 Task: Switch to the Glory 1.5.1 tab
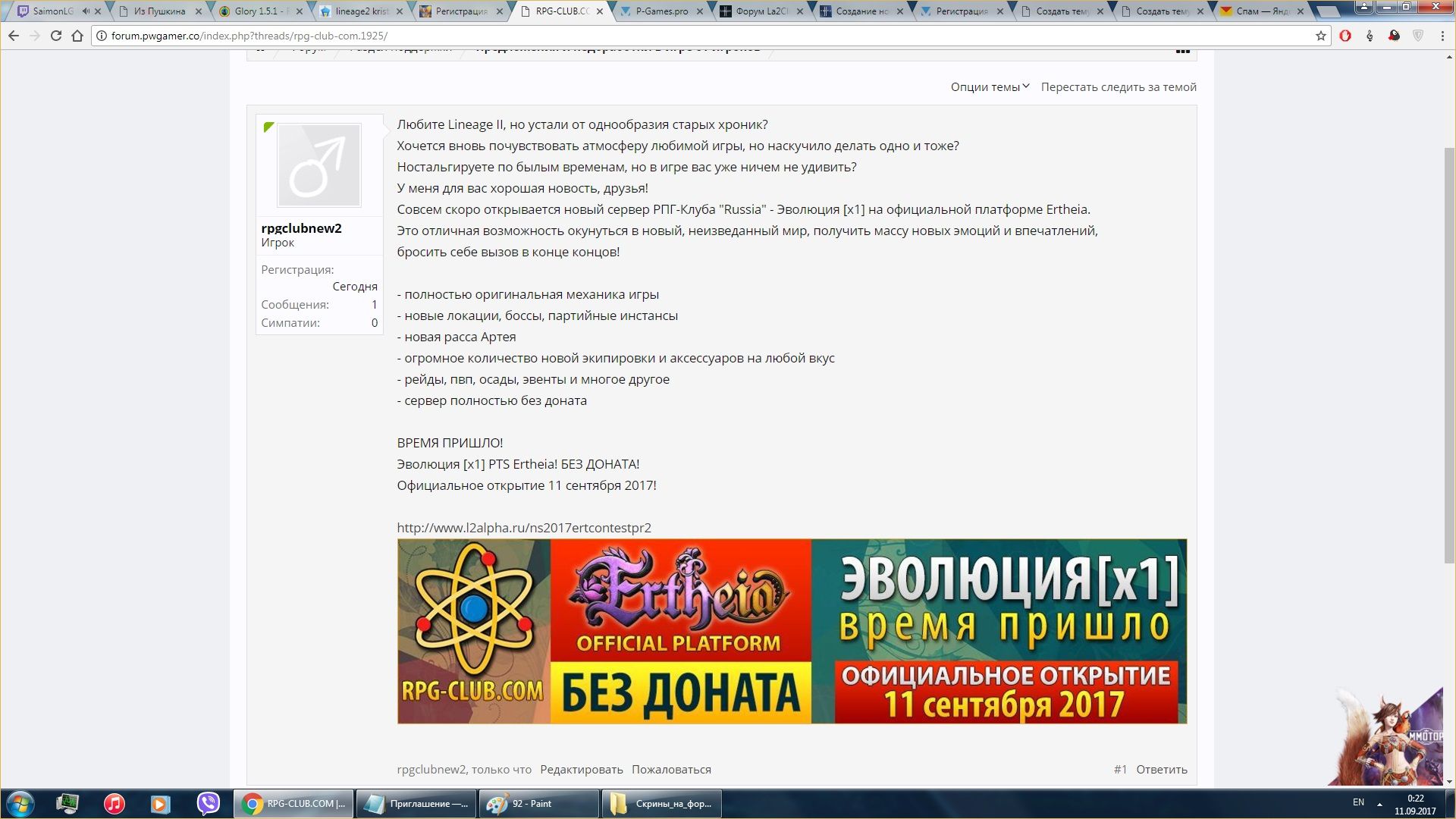(x=260, y=11)
